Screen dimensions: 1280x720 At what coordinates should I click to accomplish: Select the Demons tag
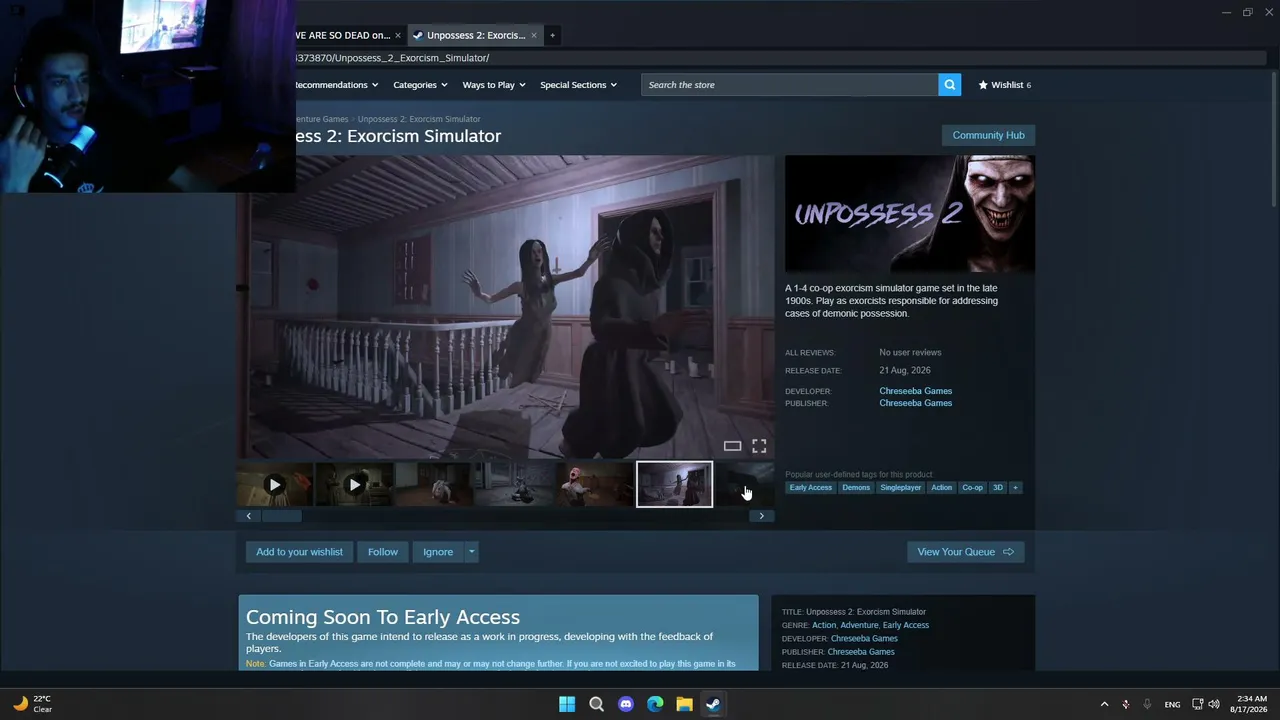point(856,488)
